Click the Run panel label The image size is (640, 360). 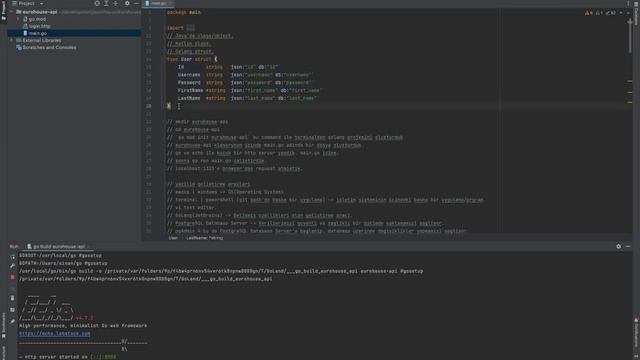(x=14, y=247)
